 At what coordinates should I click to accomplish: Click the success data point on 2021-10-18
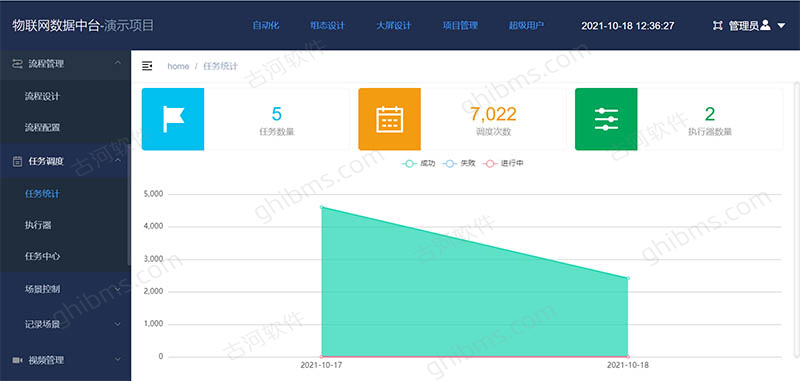point(628,278)
